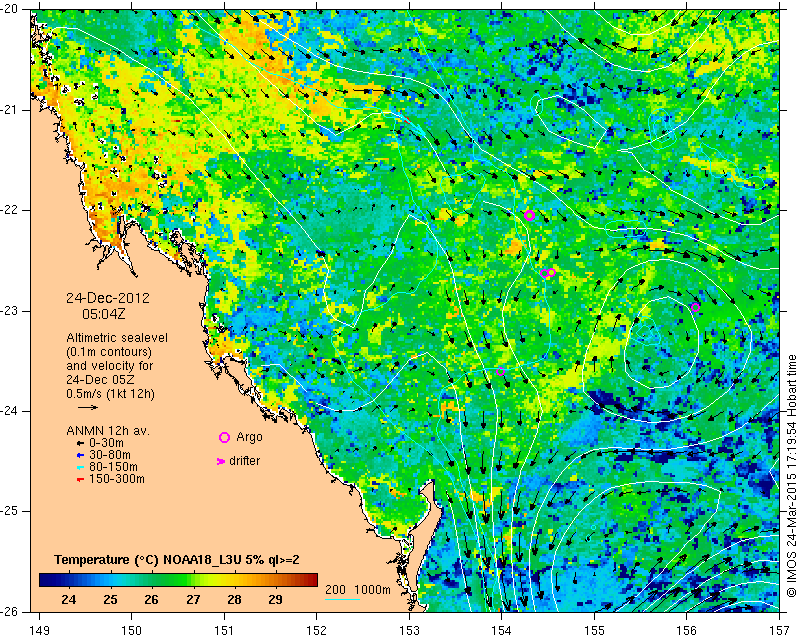Click longitude axis label 155
Image resolution: width=800 pixels, height=640 pixels.
point(594,630)
